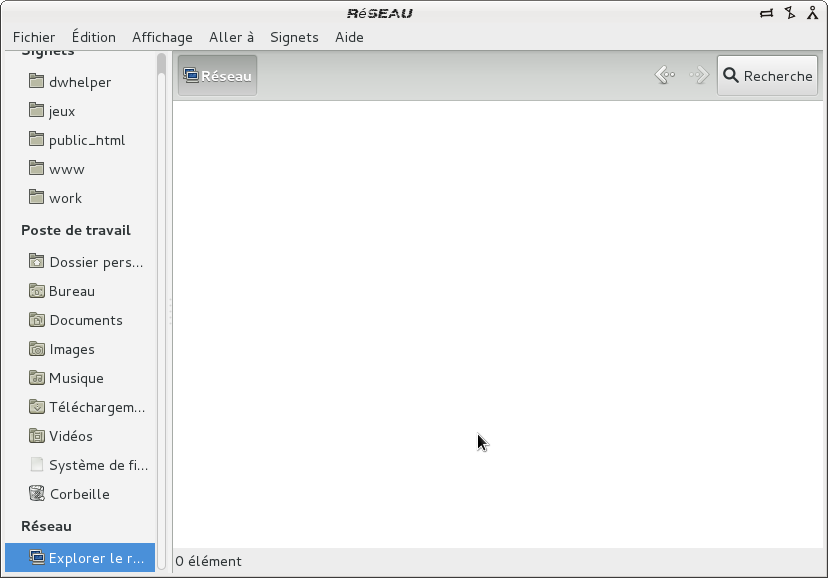Click the home folder icon by Dossier pers...
This screenshot has height=578, width=828.
pyautogui.click(x=36, y=261)
